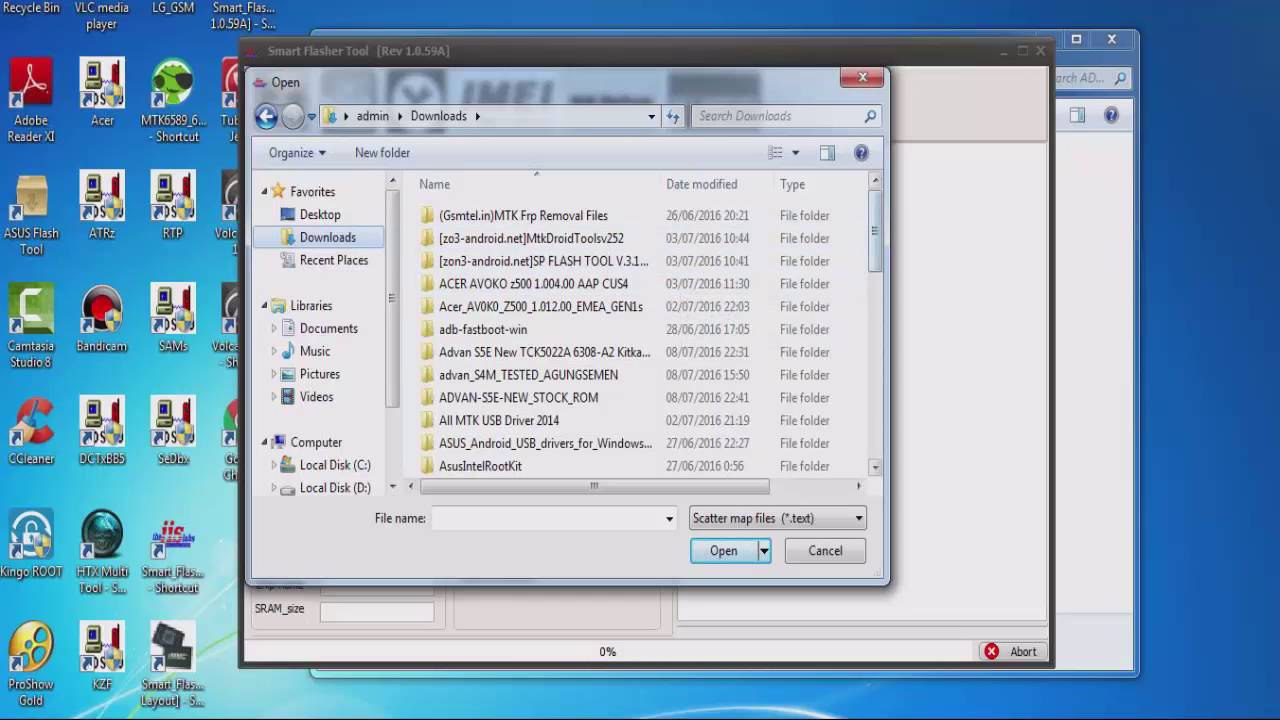
Task: Select Recent Places in Favorites
Action: coord(333,260)
